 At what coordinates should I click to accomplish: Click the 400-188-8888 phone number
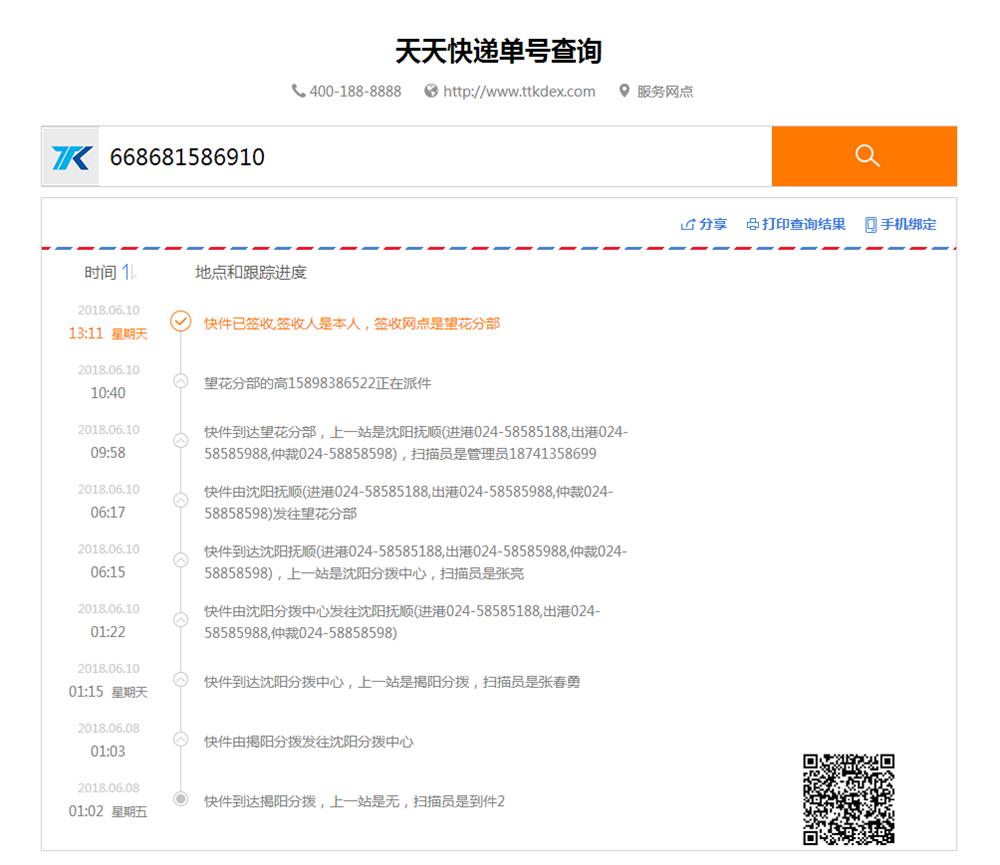pyautogui.click(x=355, y=91)
